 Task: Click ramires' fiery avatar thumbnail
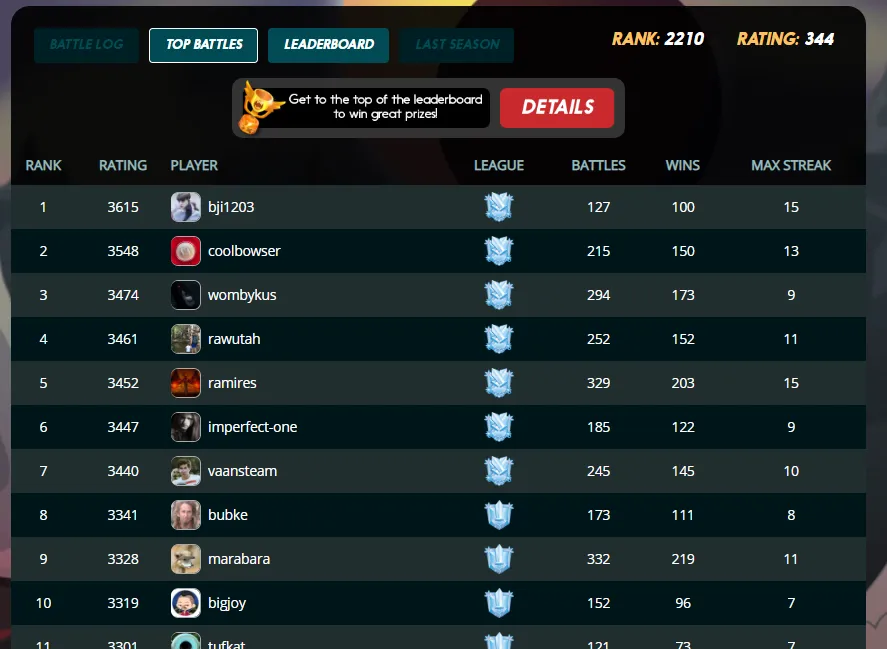coord(186,383)
